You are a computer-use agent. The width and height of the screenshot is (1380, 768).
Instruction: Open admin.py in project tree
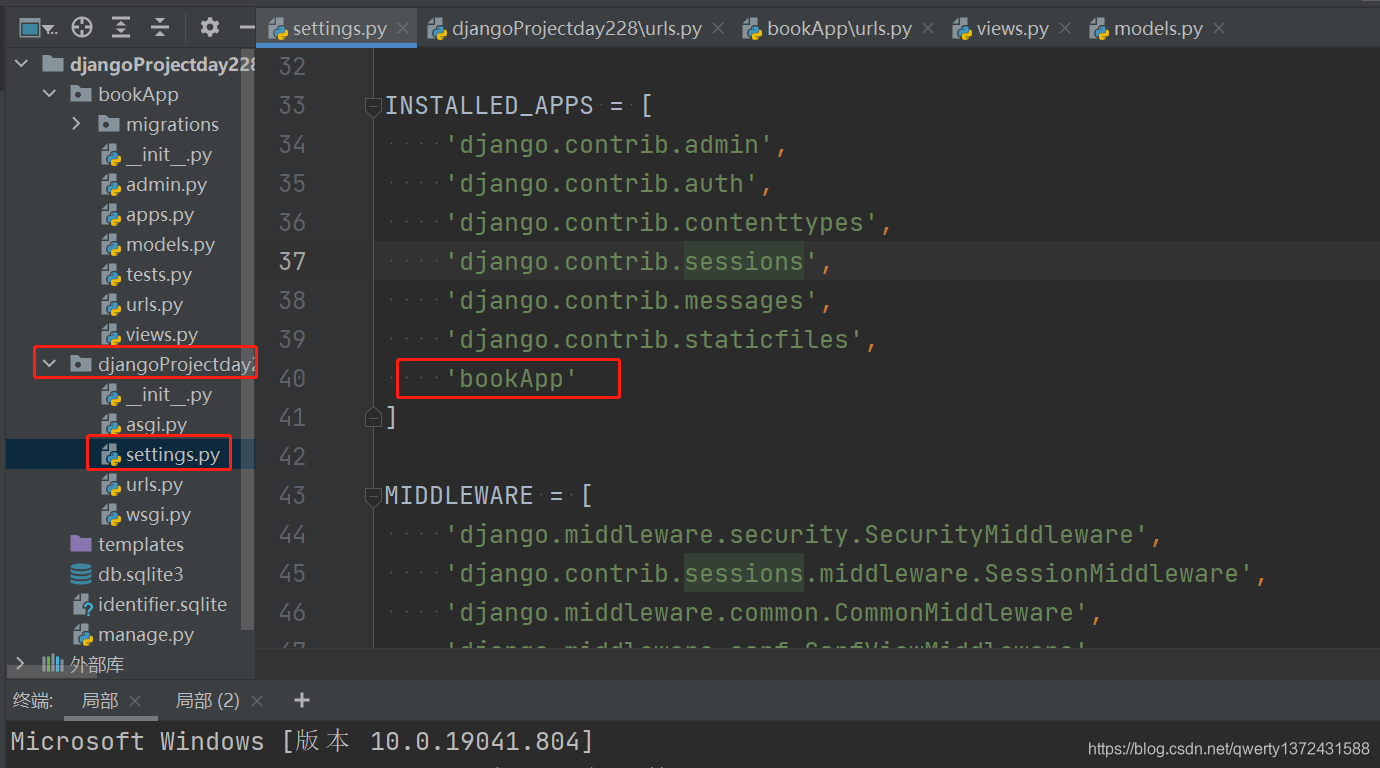[x=166, y=185]
